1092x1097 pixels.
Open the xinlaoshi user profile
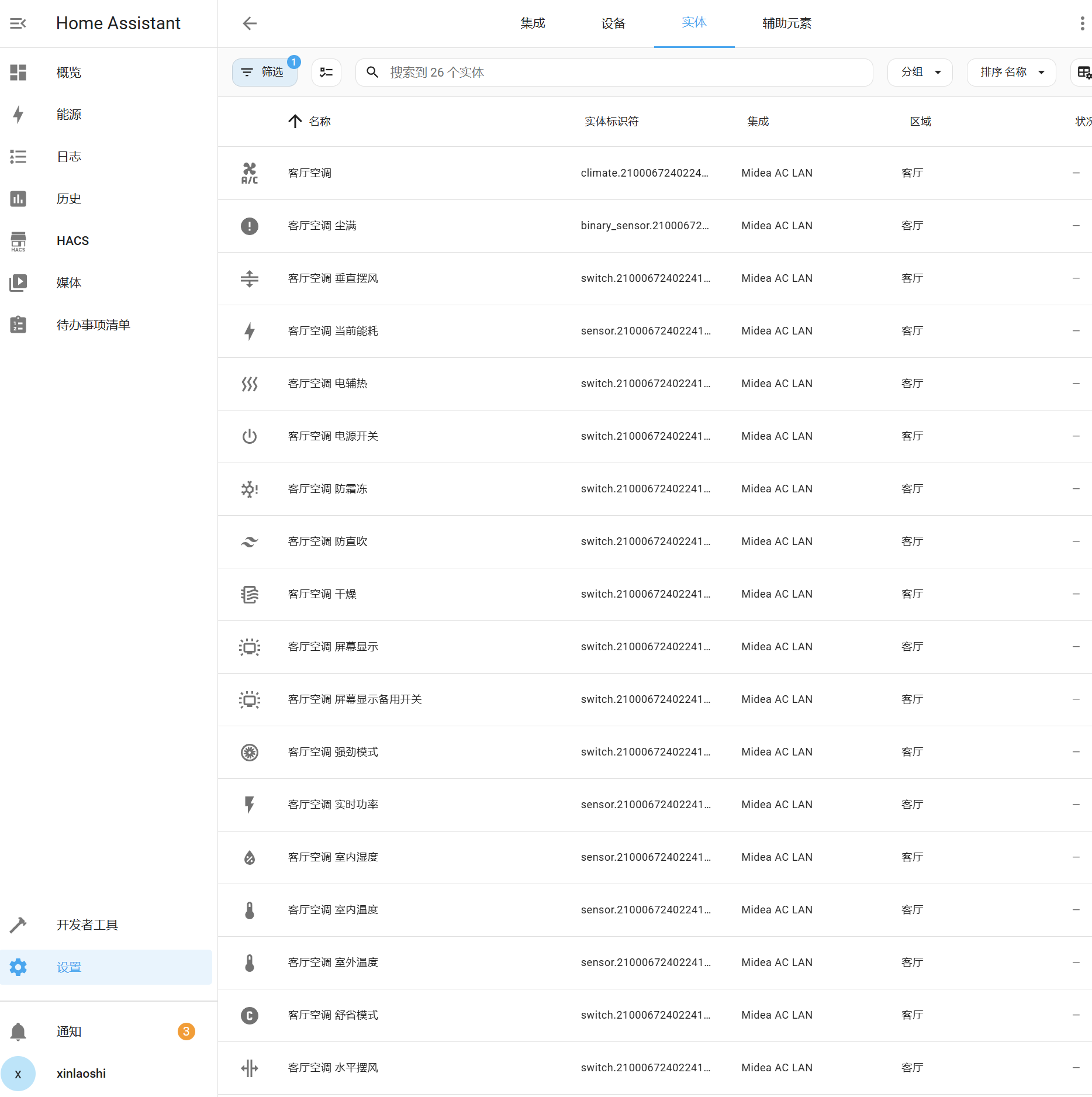106,1074
